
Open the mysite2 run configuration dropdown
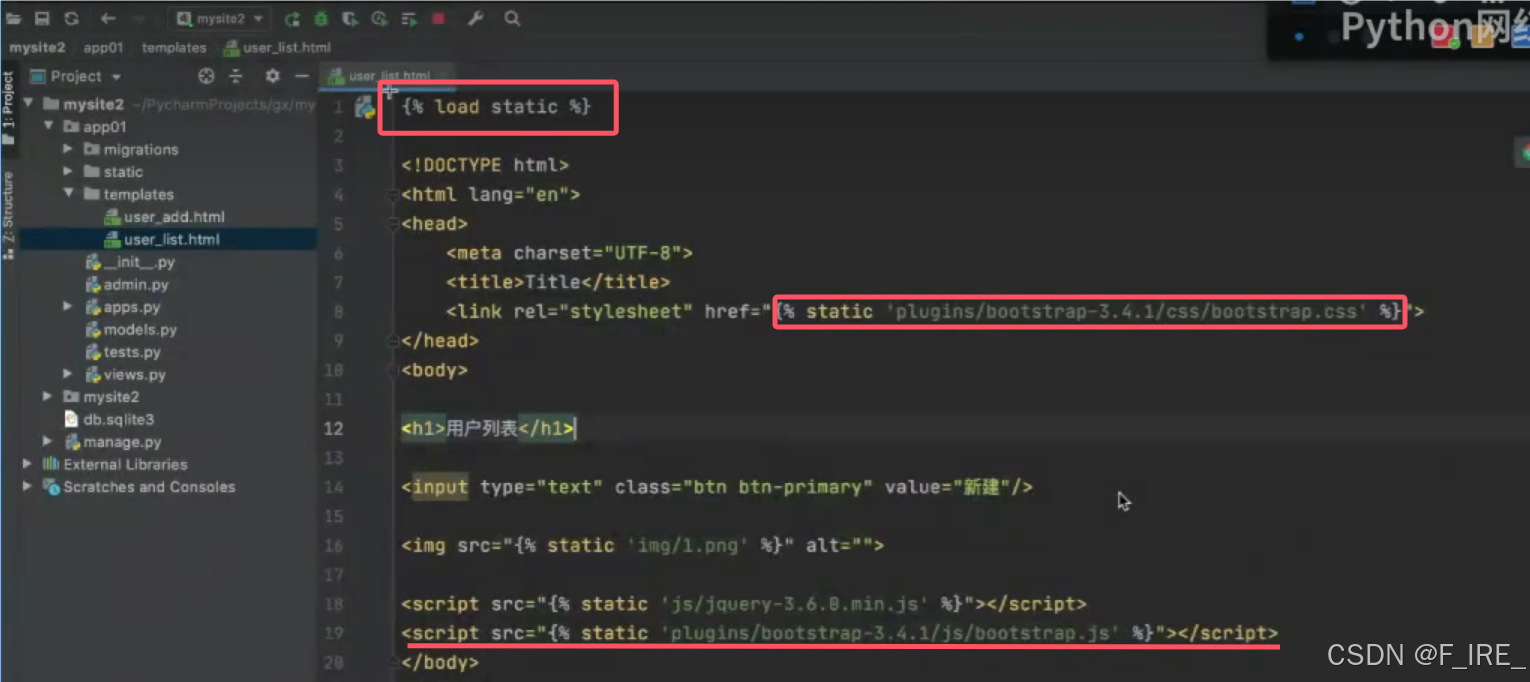tap(220, 18)
